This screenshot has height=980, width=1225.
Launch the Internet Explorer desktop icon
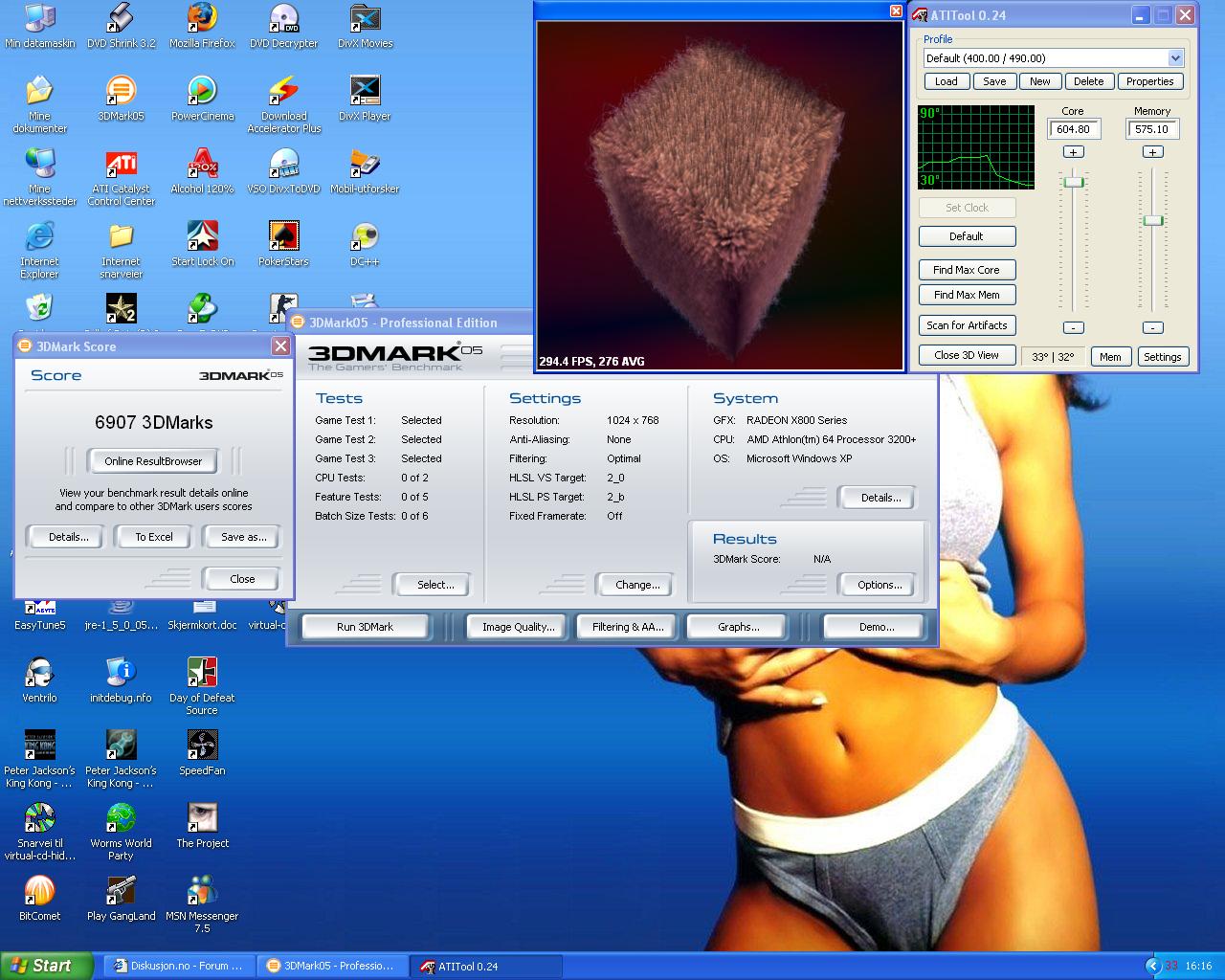39,250
